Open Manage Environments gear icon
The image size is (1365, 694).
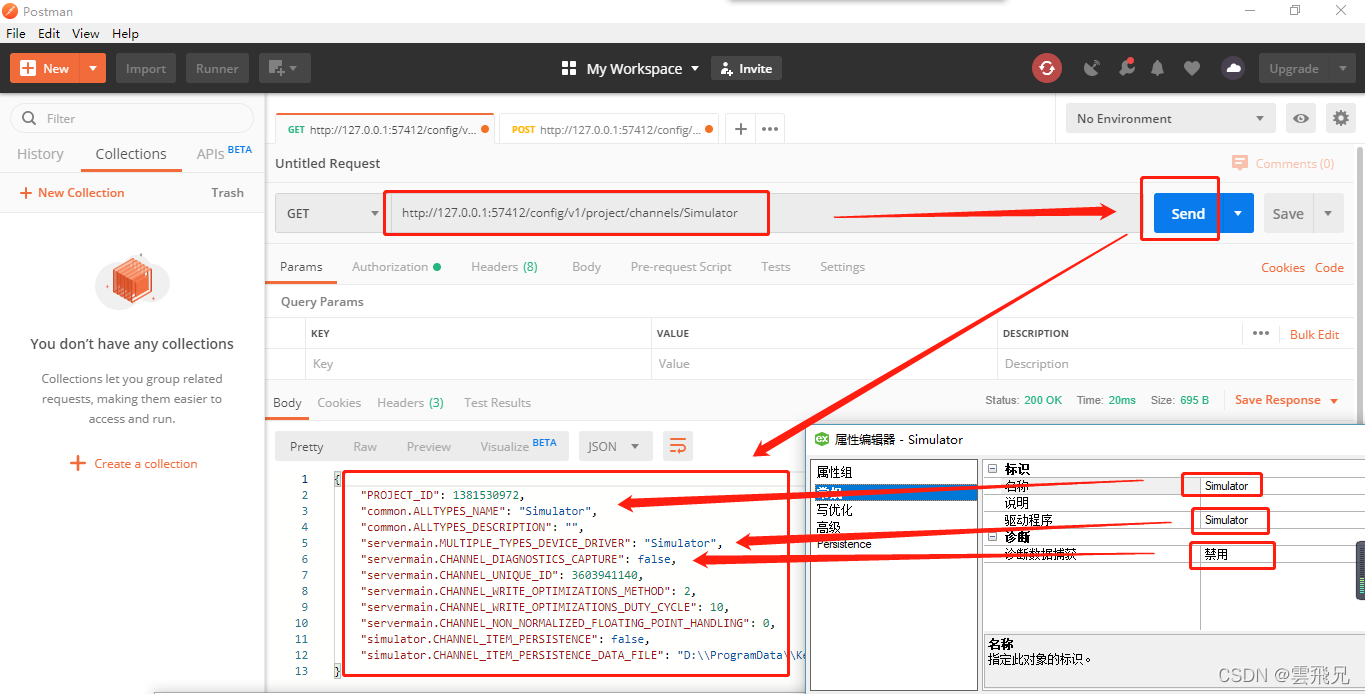pos(1341,118)
